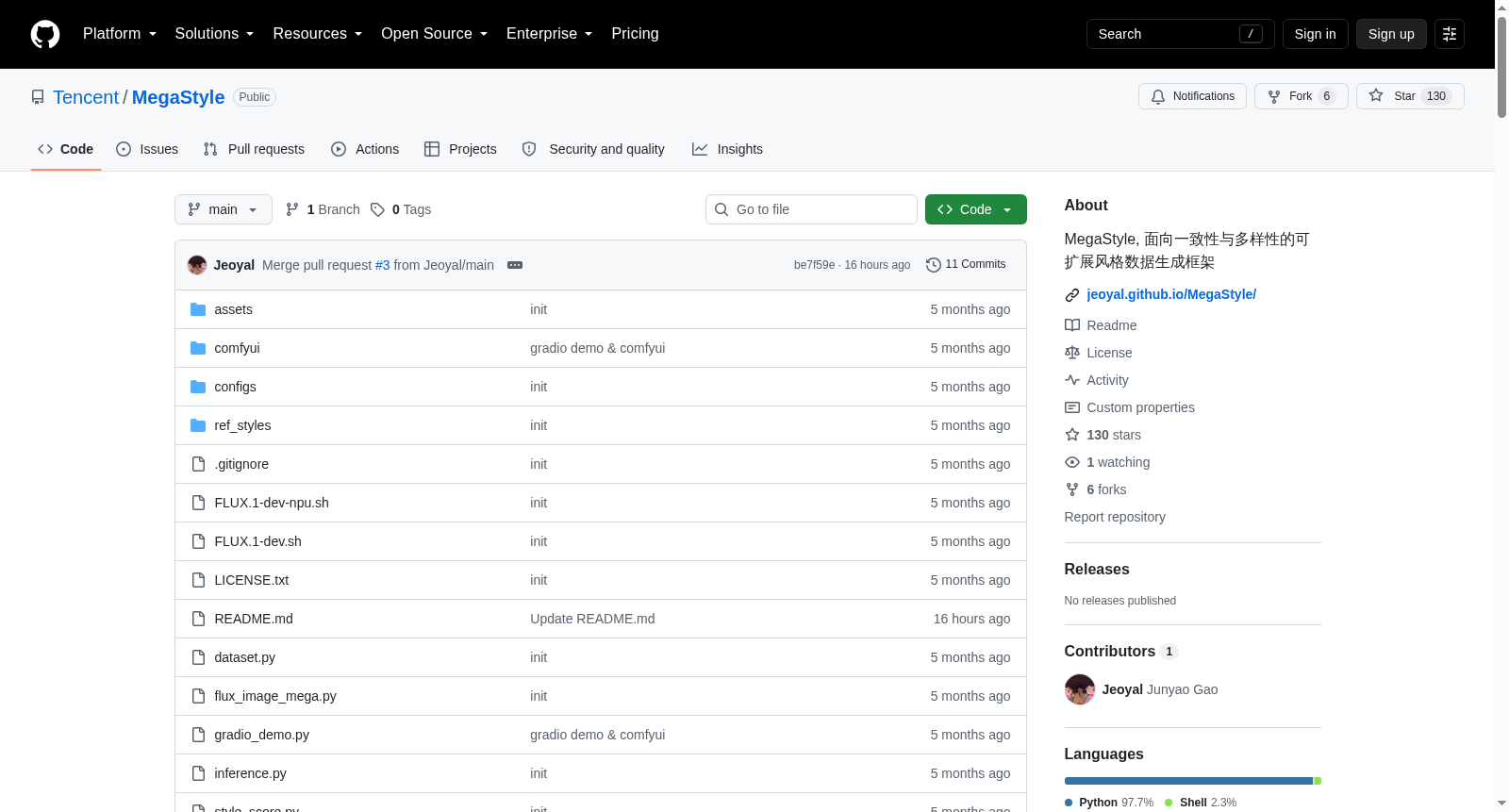The height and width of the screenshot is (812, 1509).
Task: Expand the Solutions menu
Action: click(214, 34)
